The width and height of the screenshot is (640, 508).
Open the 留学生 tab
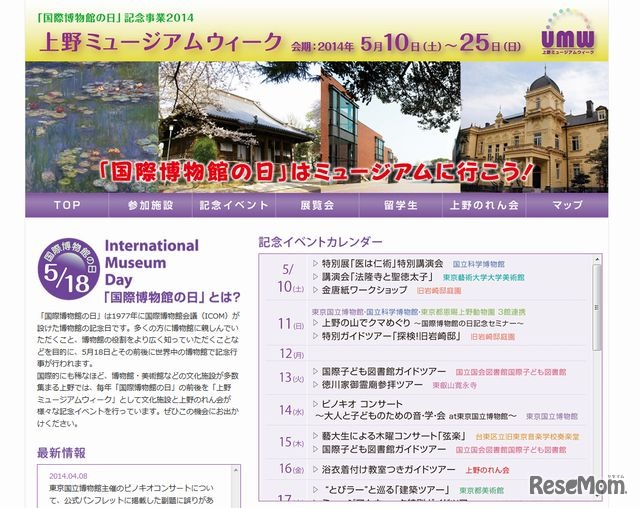(401, 205)
